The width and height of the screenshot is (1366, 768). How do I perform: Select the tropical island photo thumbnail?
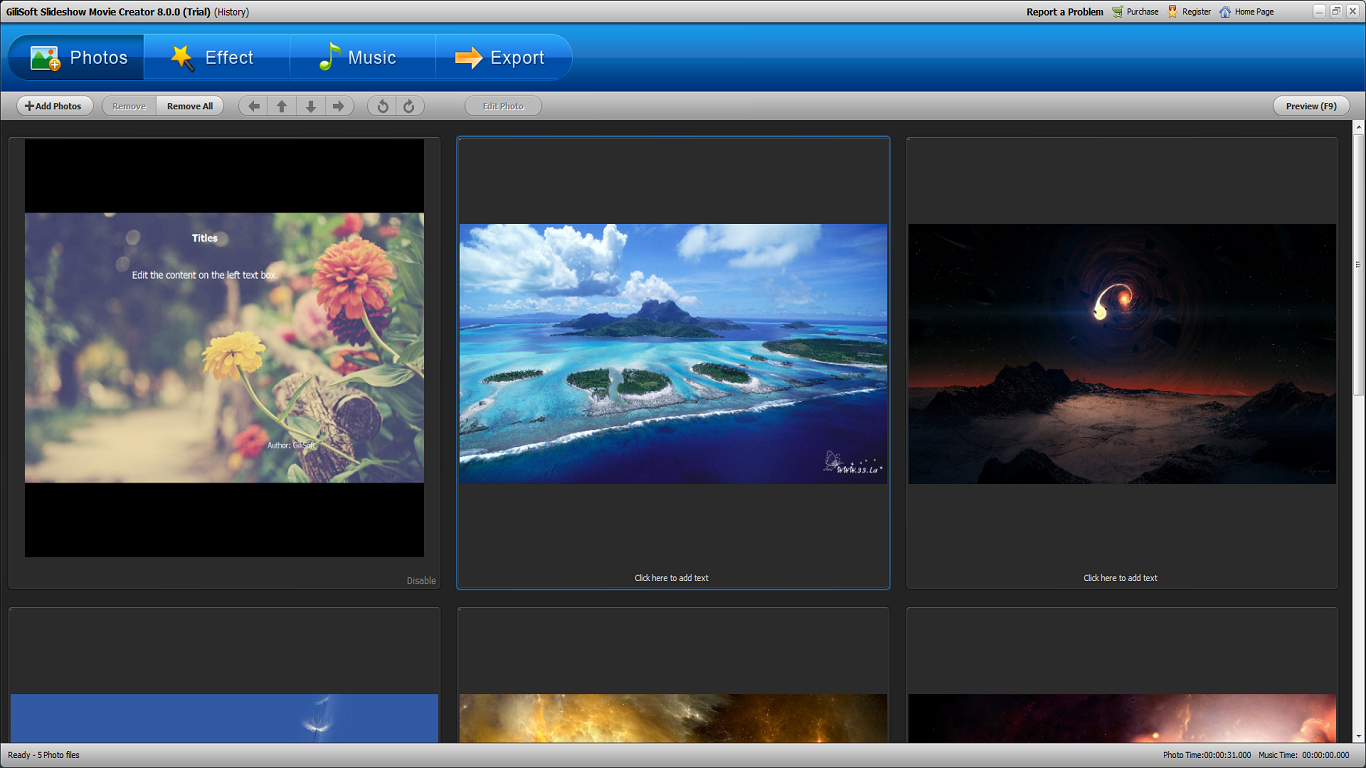pyautogui.click(x=673, y=354)
